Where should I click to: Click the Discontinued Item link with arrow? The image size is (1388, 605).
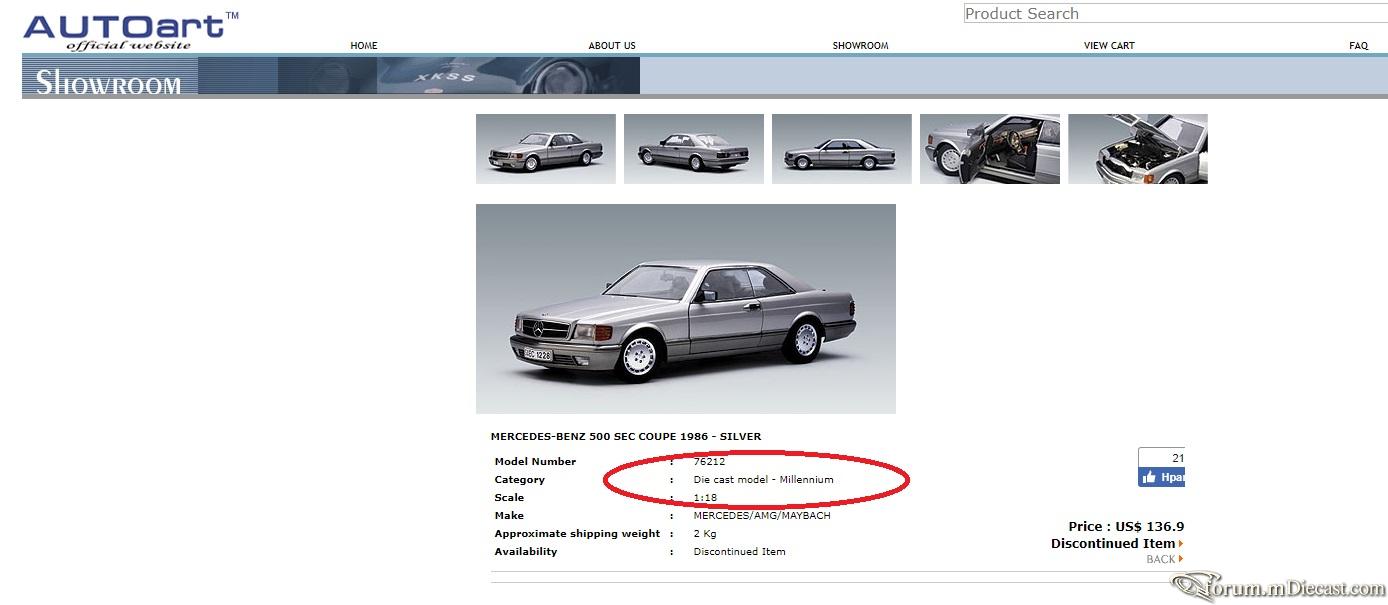(1117, 544)
